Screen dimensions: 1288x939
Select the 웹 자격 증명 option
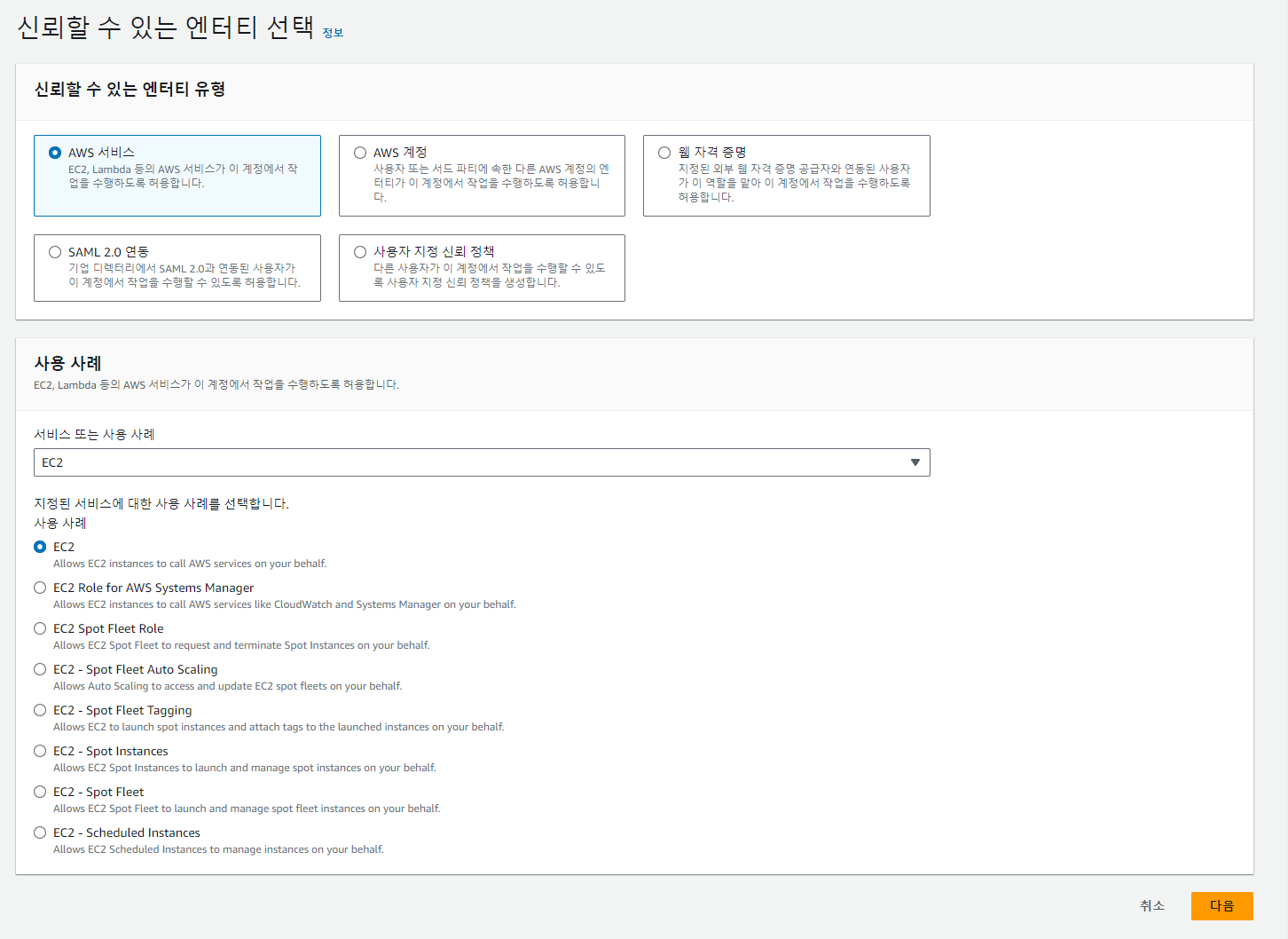coord(664,153)
